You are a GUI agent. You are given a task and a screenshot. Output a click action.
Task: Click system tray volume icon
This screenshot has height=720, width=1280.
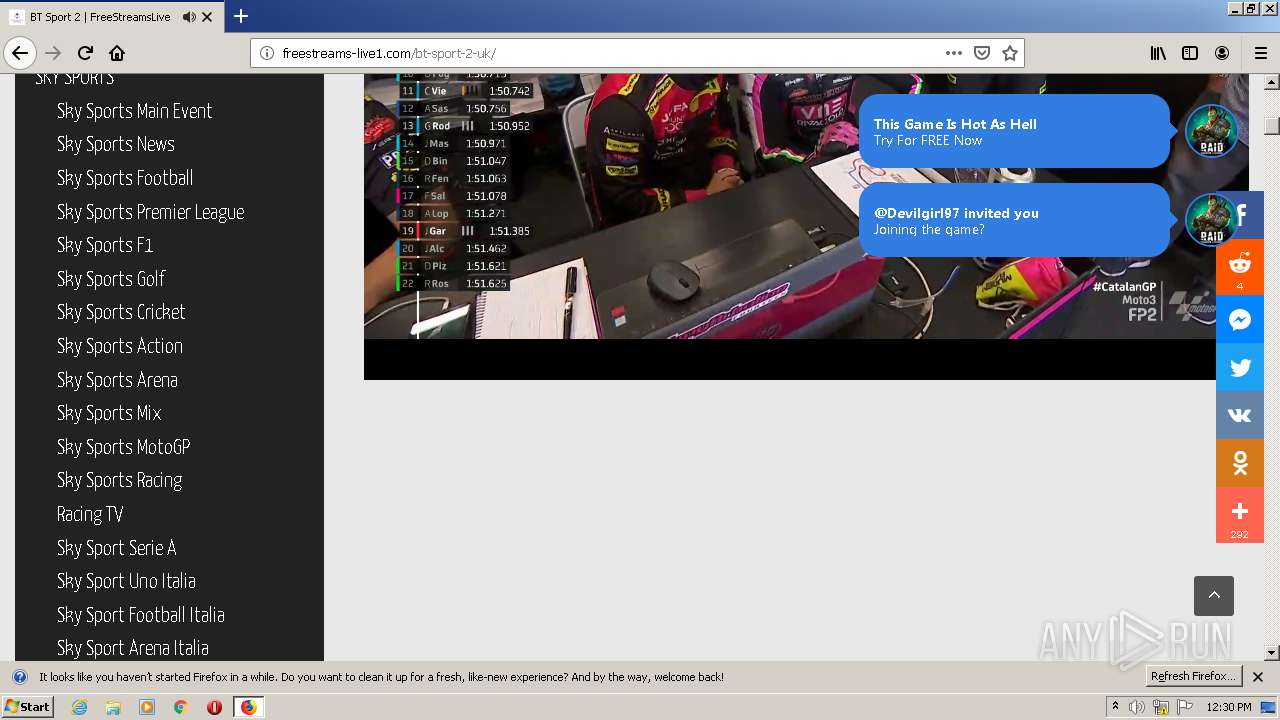(1137, 707)
